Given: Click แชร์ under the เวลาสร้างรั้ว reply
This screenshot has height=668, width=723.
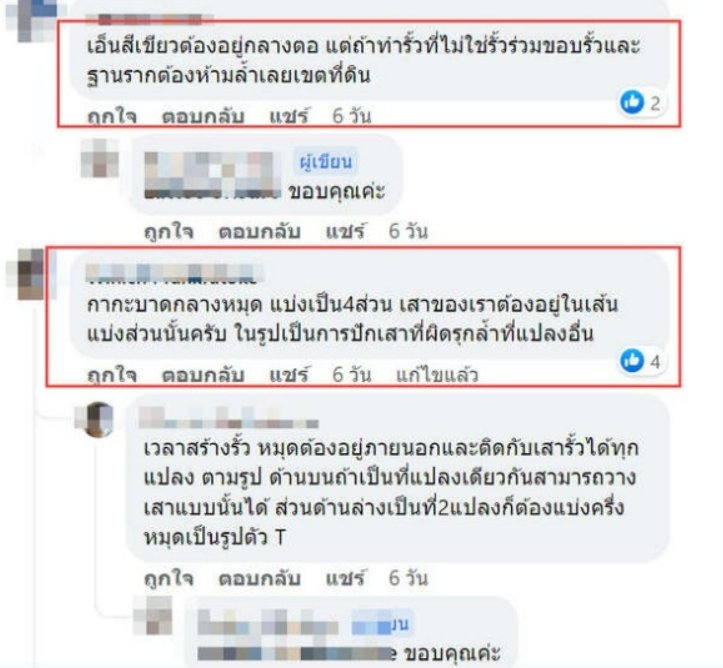Looking at the screenshot, I should click(346, 578).
